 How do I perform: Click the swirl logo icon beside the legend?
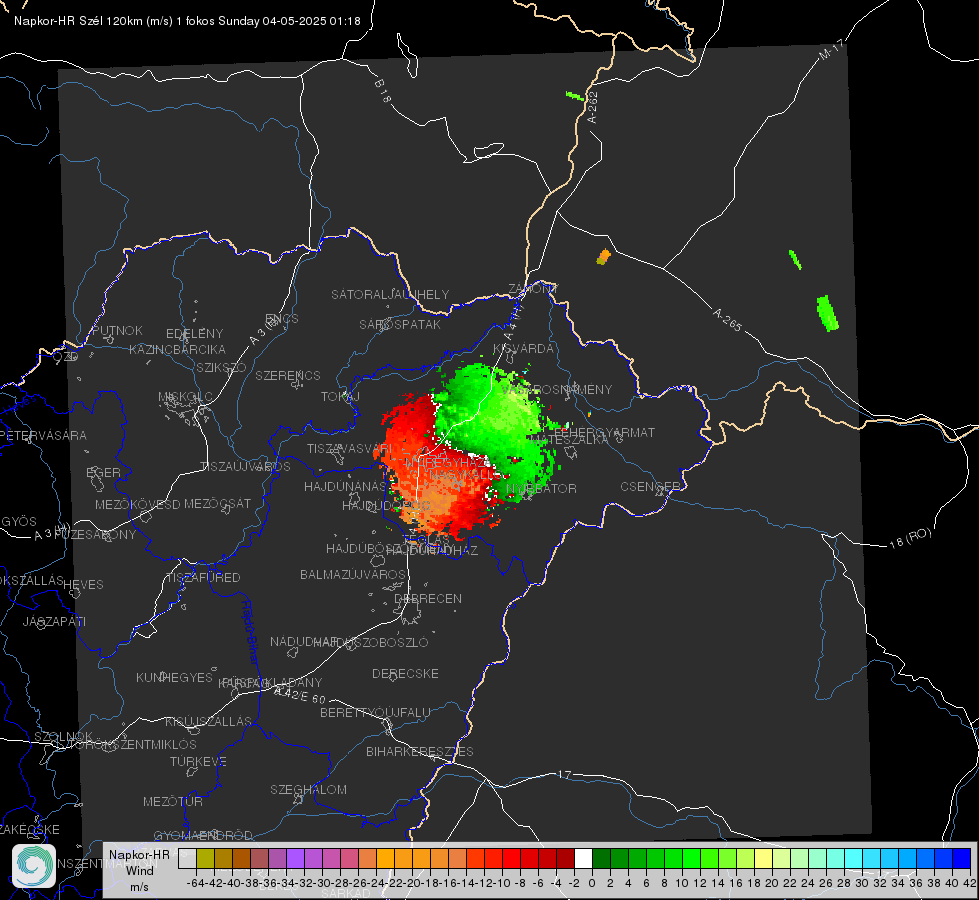tap(34, 866)
